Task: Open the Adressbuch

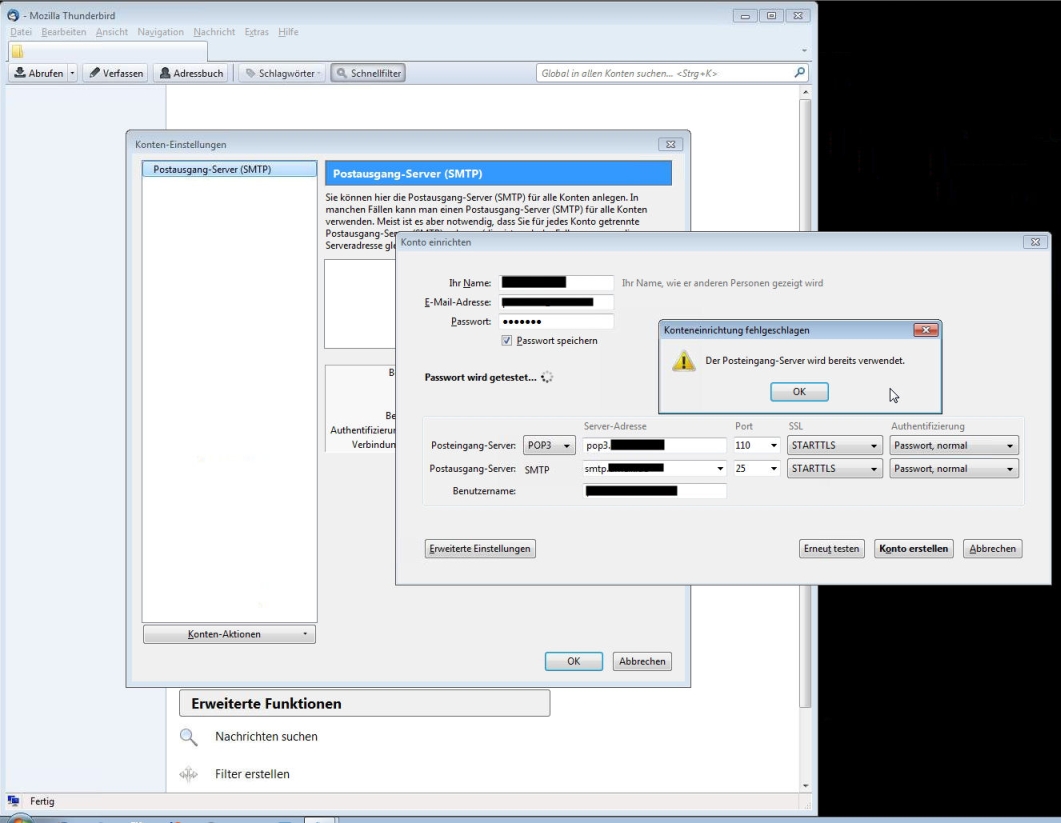Action: [191, 73]
